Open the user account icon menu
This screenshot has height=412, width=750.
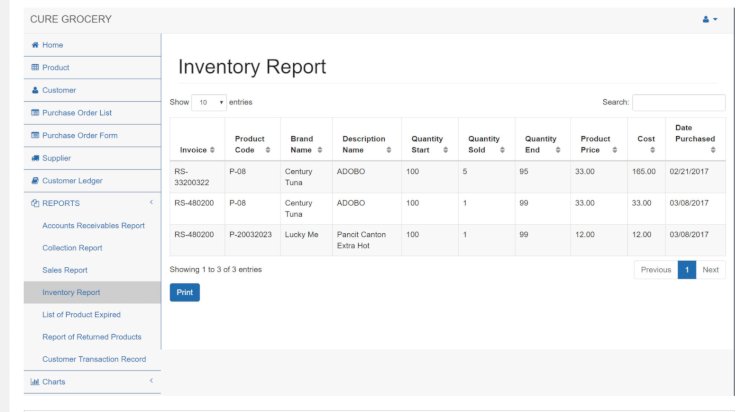(x=706, y=19)
